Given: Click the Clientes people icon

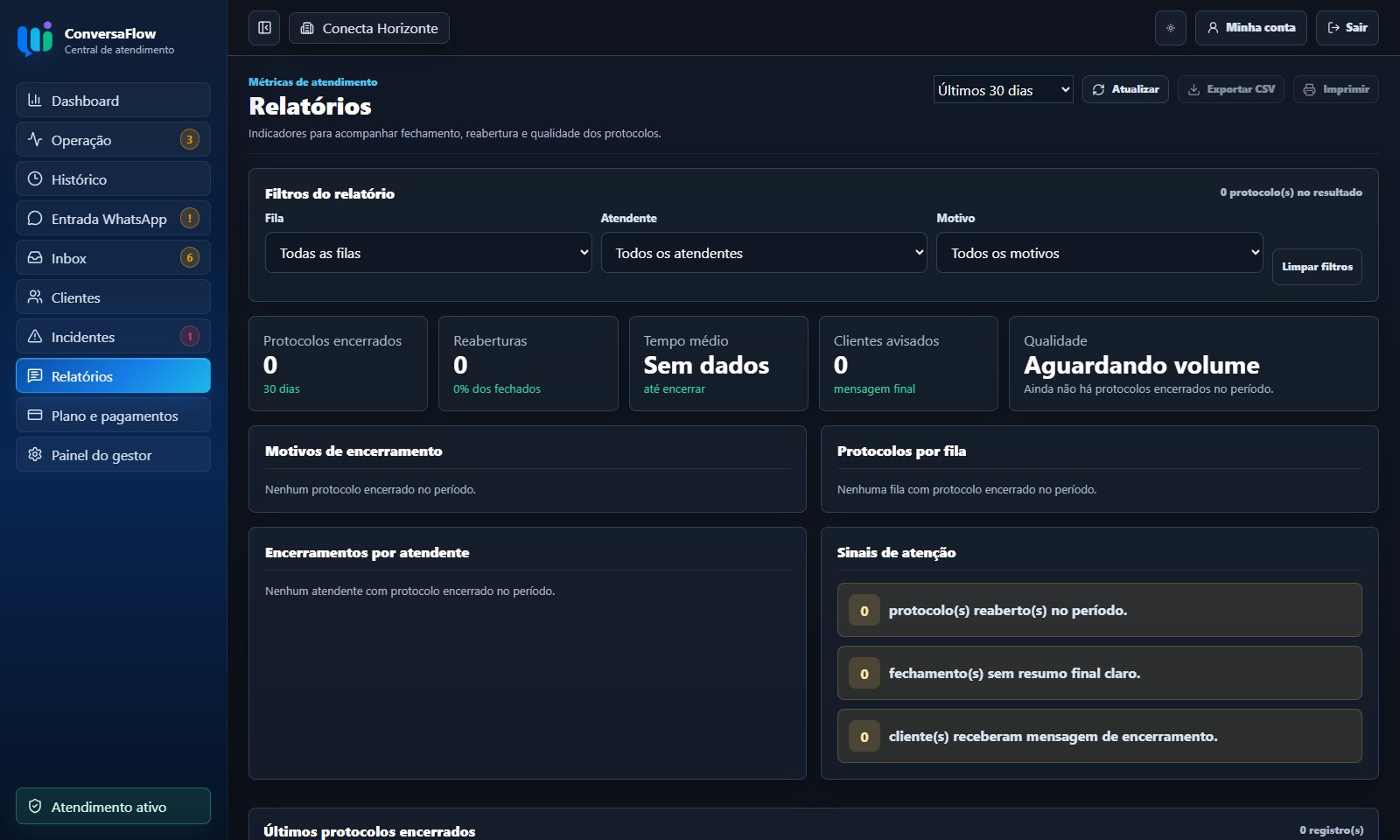Looking at the screenshot, I should pos(35,297).
